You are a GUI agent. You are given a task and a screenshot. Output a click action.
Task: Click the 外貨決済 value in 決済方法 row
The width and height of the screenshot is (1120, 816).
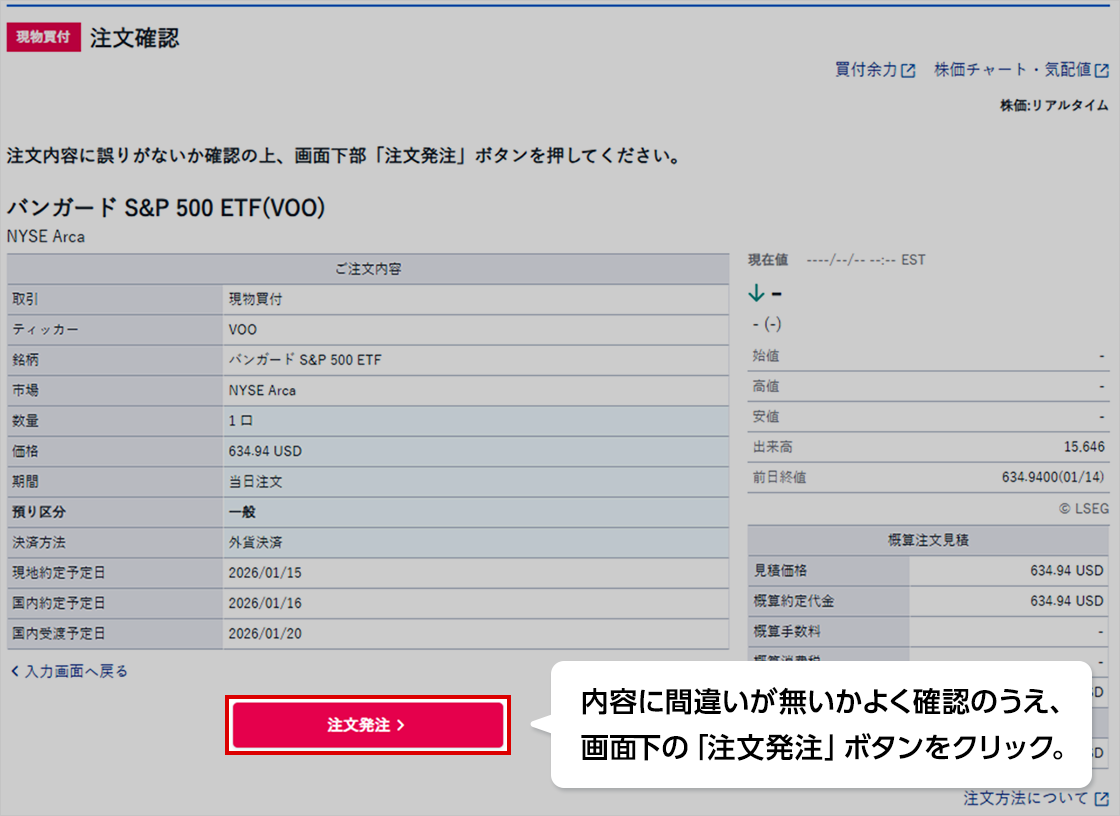(x=255, y=543)
